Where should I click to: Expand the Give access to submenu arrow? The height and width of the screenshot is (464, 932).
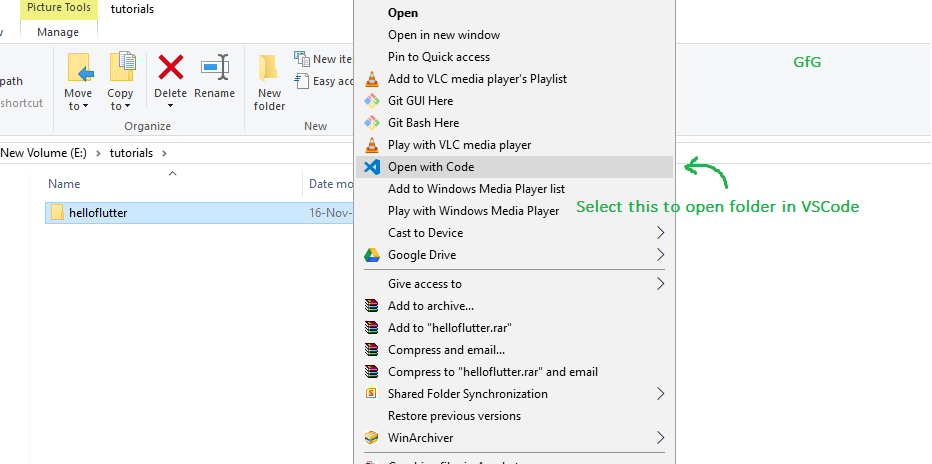pyautogui.click(x=660, y=283)
